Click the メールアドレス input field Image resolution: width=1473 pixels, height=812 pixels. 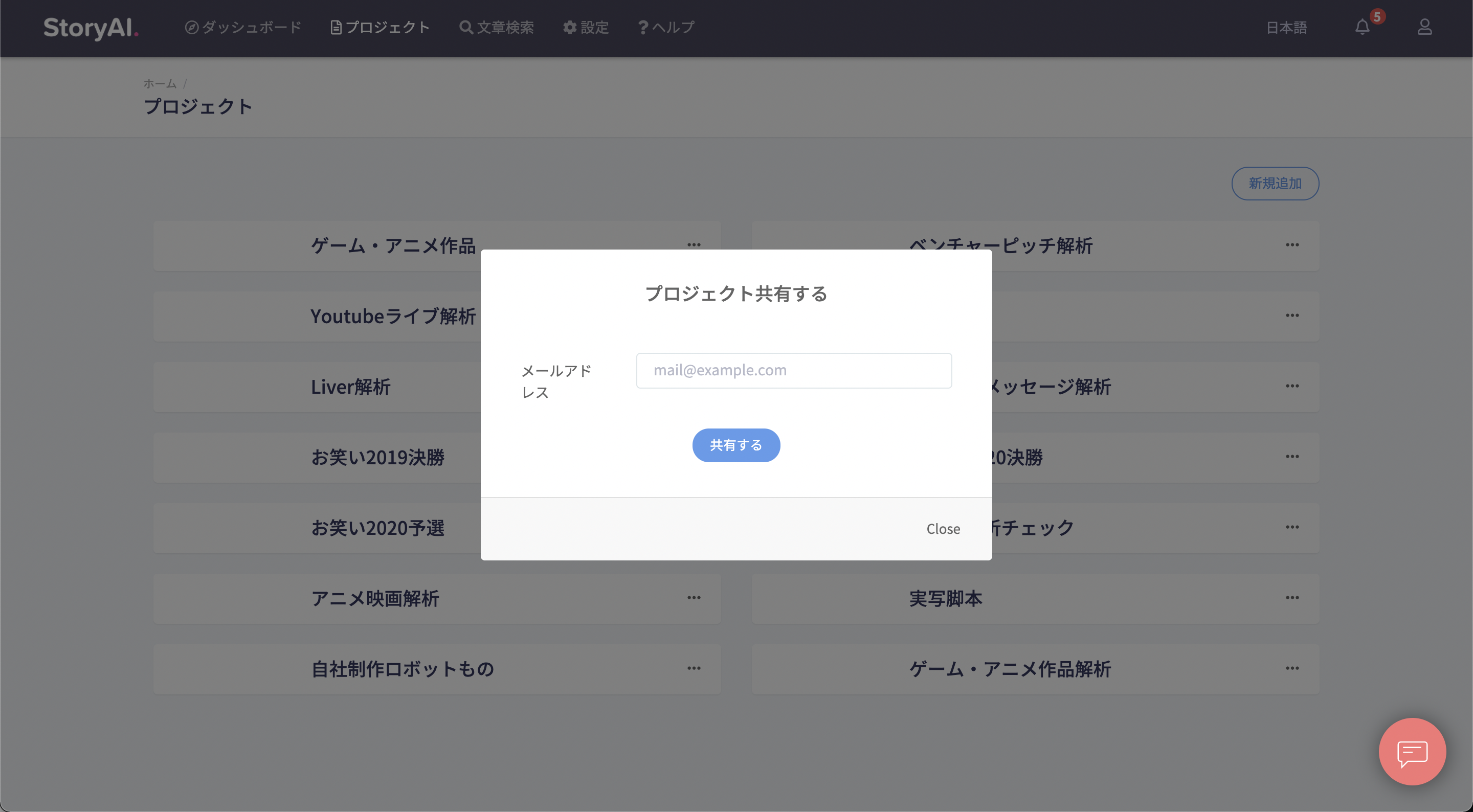click(794, 370)
